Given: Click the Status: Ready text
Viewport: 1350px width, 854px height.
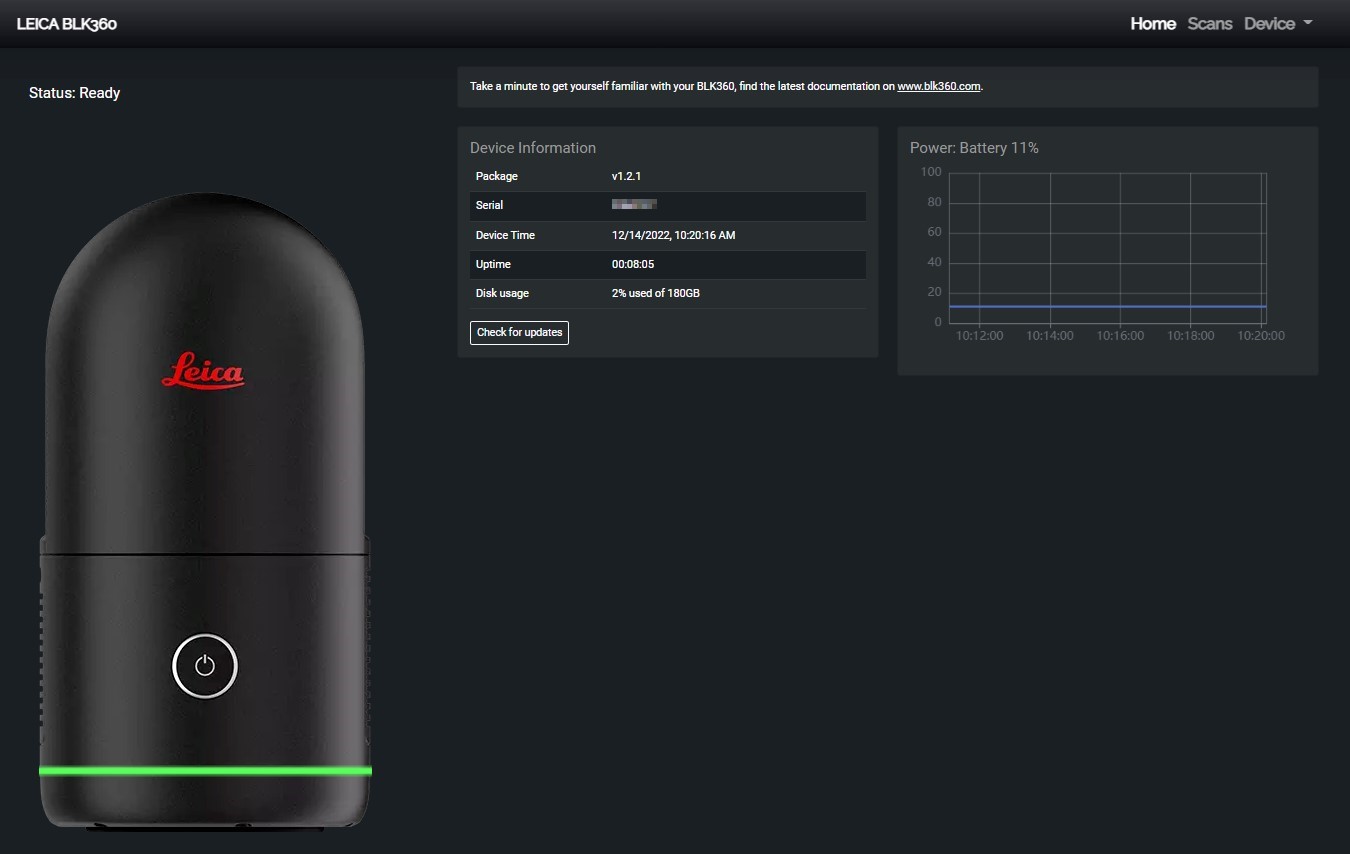Looking at the screenshot, I should [x=74, y=93].
